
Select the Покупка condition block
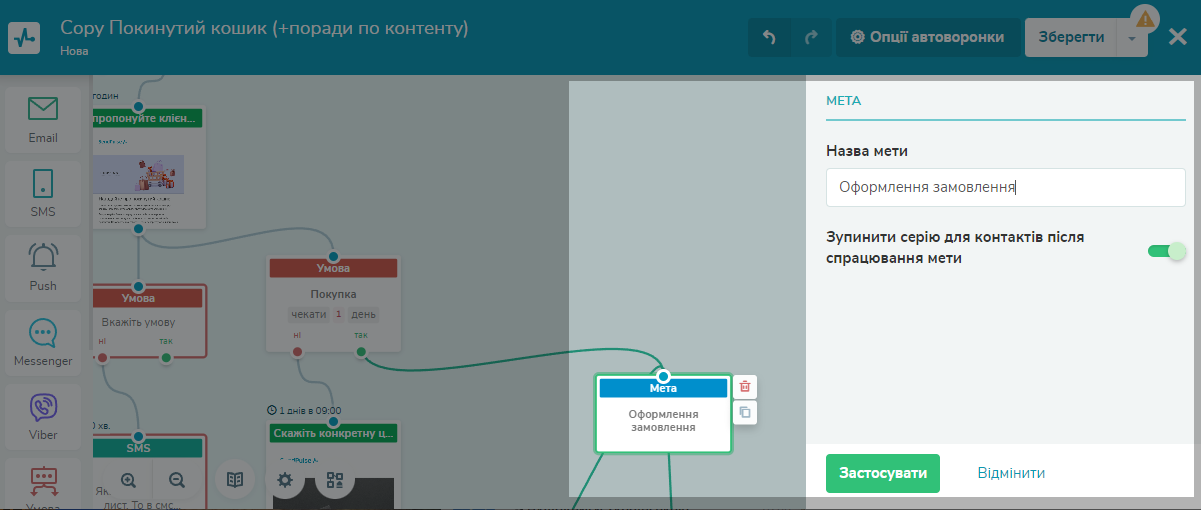click(x=333, y=304)
